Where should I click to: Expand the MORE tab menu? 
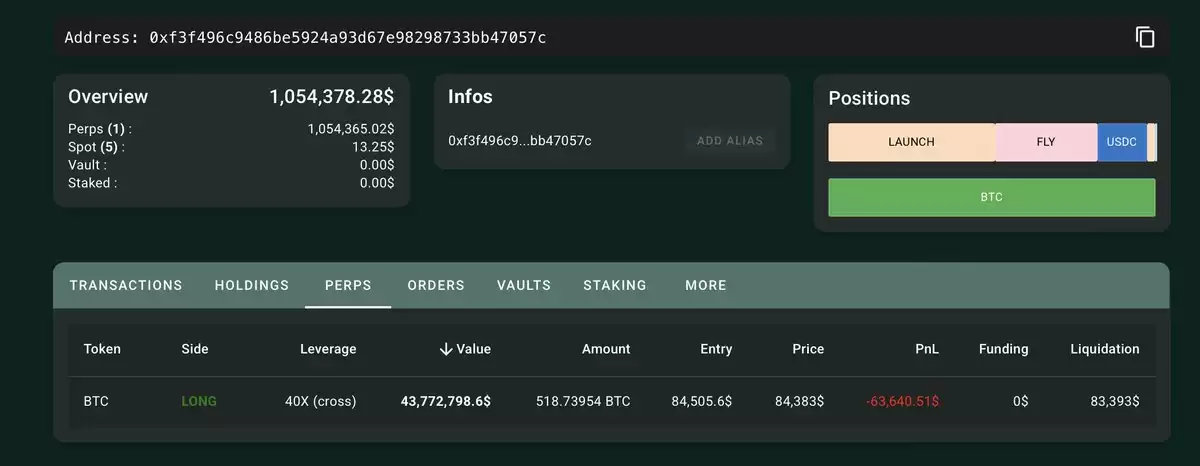point(706,285)
